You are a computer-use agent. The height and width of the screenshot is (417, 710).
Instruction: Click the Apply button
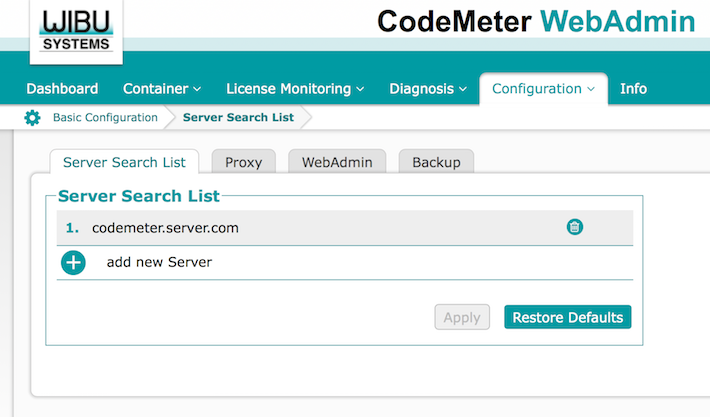click(x=462, y=317)
